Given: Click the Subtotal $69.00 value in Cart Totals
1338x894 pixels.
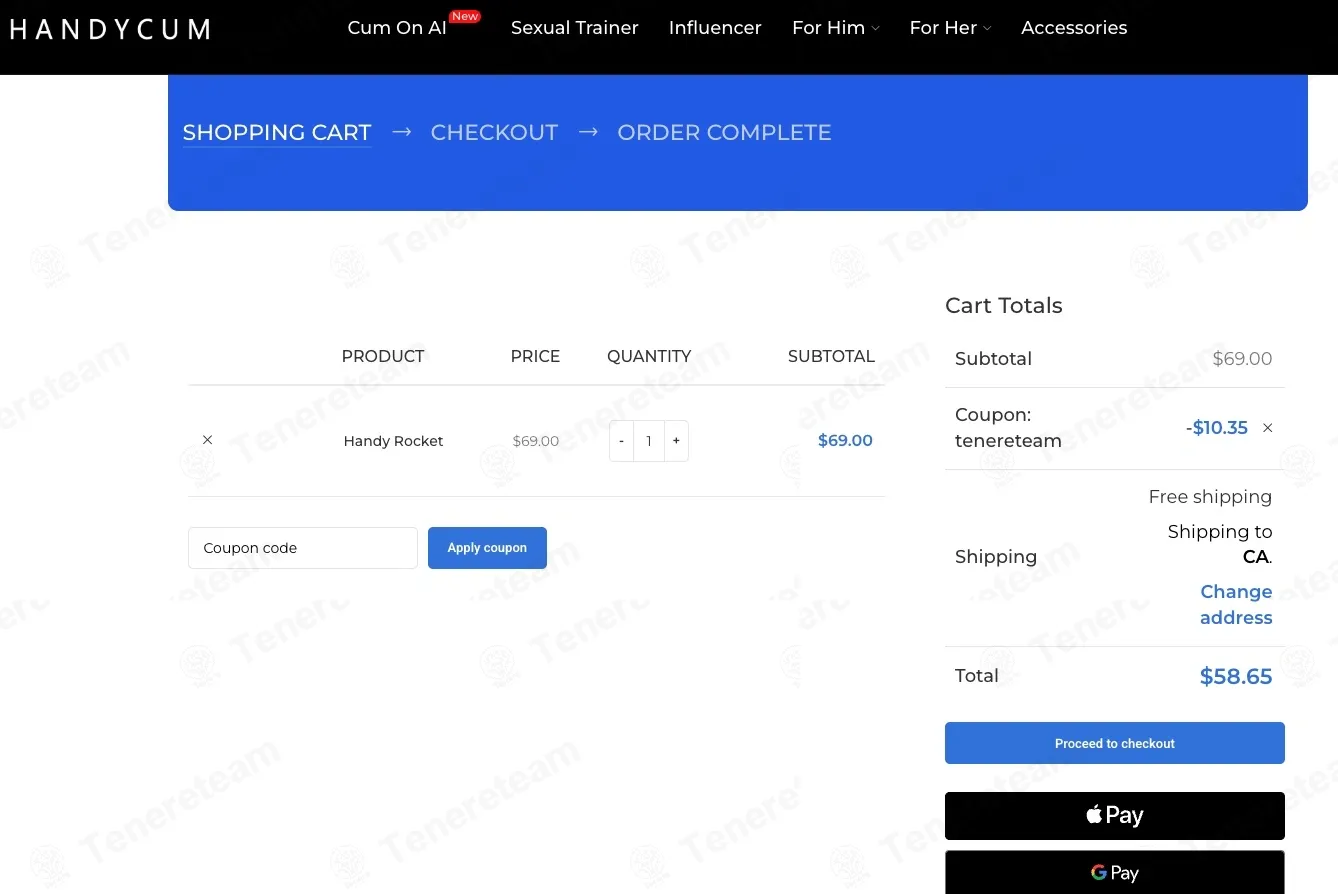Looking at the screenshot, I should tap(1242, 359).
